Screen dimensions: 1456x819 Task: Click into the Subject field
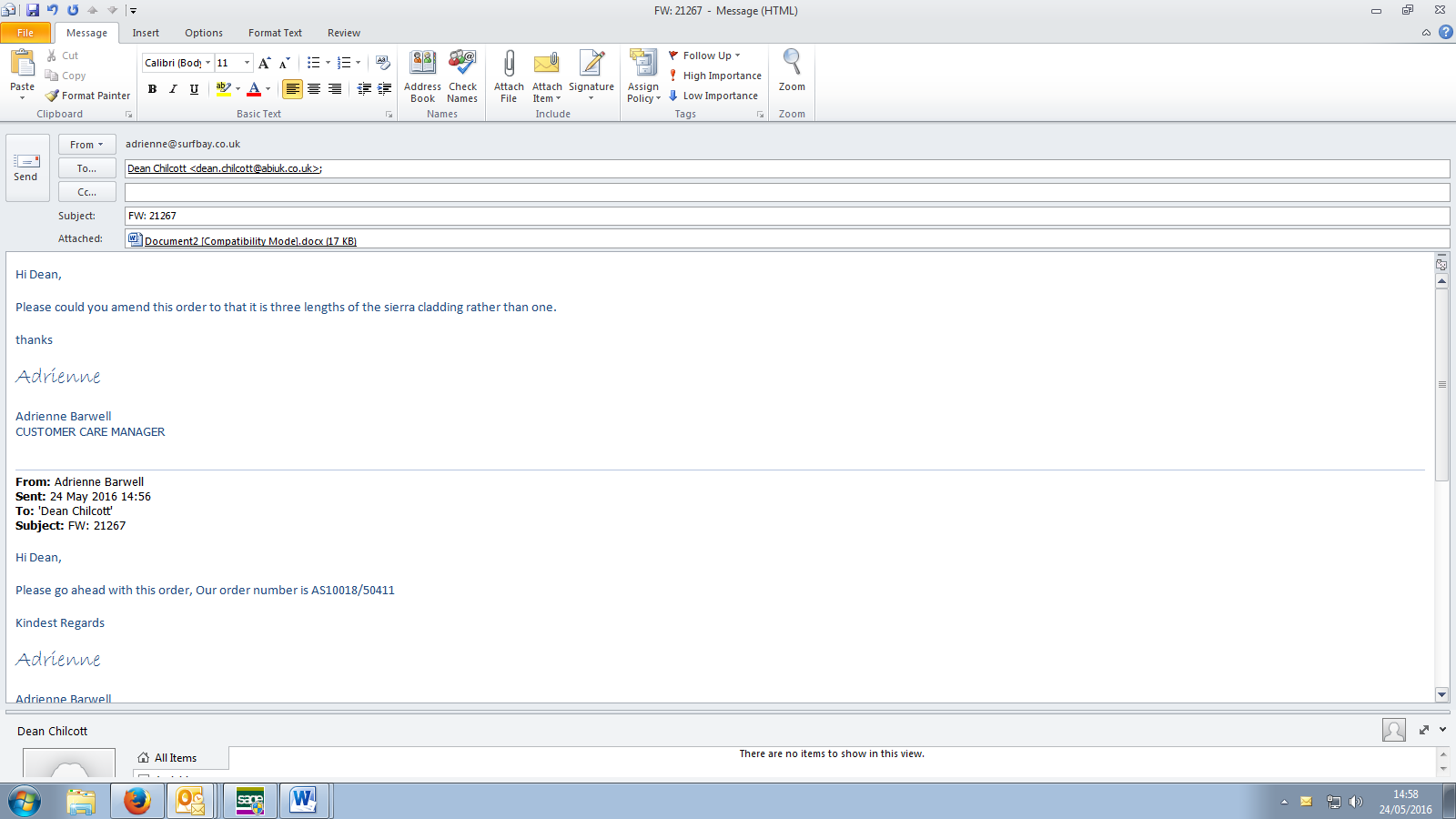point(786,216)
